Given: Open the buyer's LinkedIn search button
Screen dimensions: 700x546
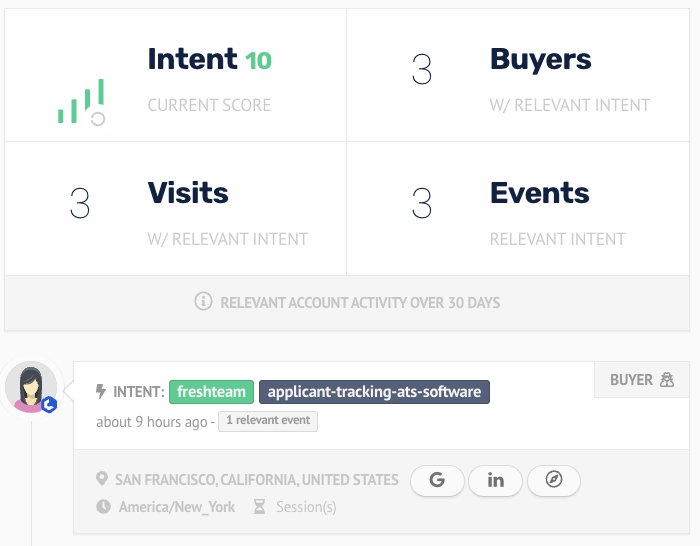Looking at the screenshot, I should (496, 480).
